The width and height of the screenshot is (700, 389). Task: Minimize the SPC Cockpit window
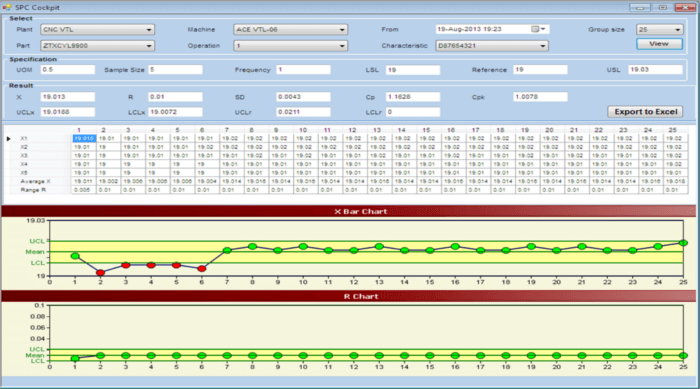[x=640, y=7]
